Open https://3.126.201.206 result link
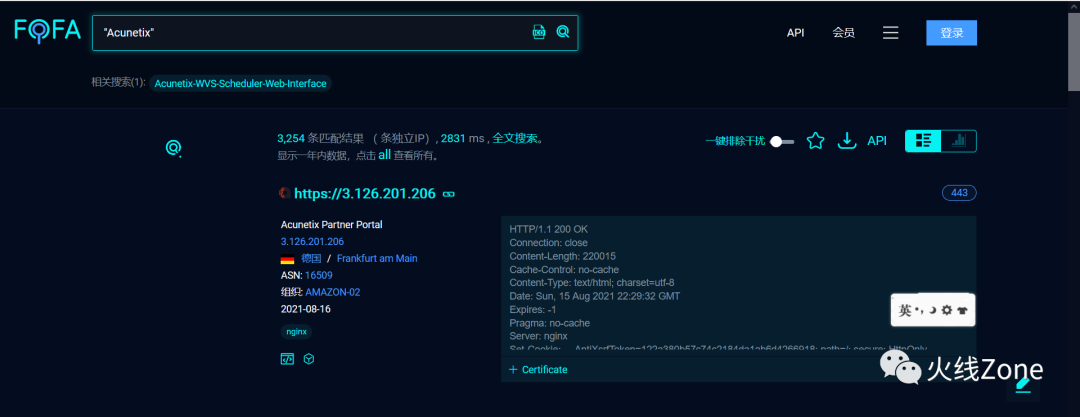 (x=365, y=194)
